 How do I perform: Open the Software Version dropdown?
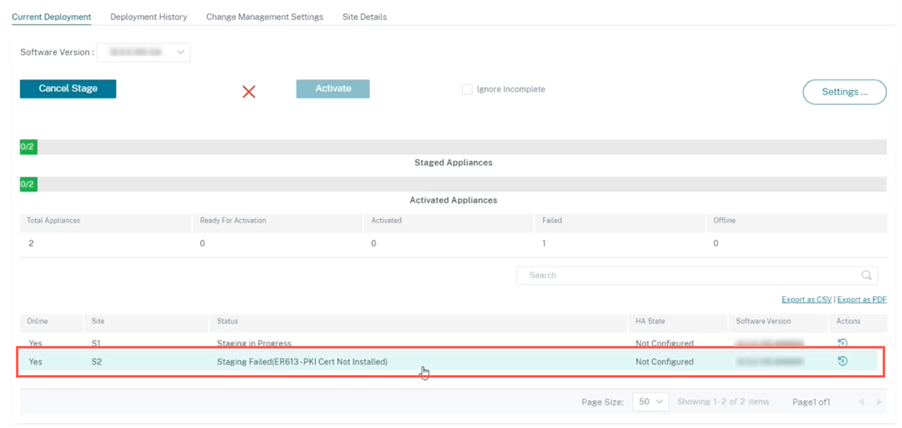[143, 52]
